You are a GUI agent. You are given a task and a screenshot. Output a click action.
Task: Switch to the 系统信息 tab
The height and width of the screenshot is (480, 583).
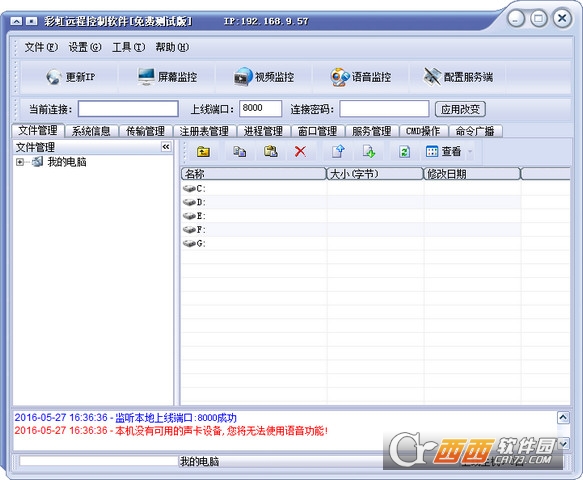91,131
